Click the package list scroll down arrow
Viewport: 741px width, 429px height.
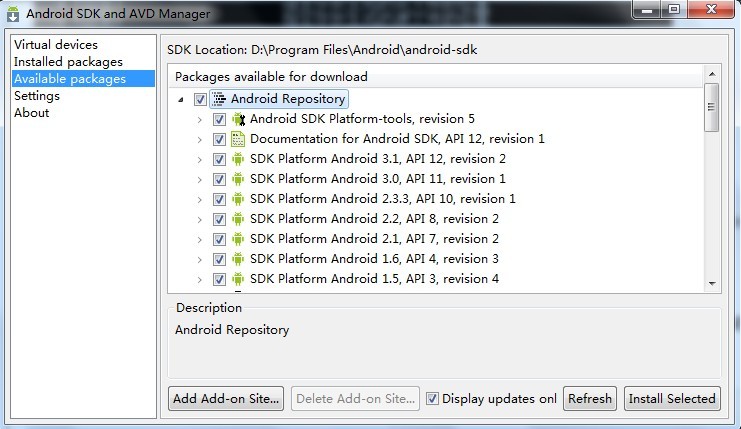712,283
